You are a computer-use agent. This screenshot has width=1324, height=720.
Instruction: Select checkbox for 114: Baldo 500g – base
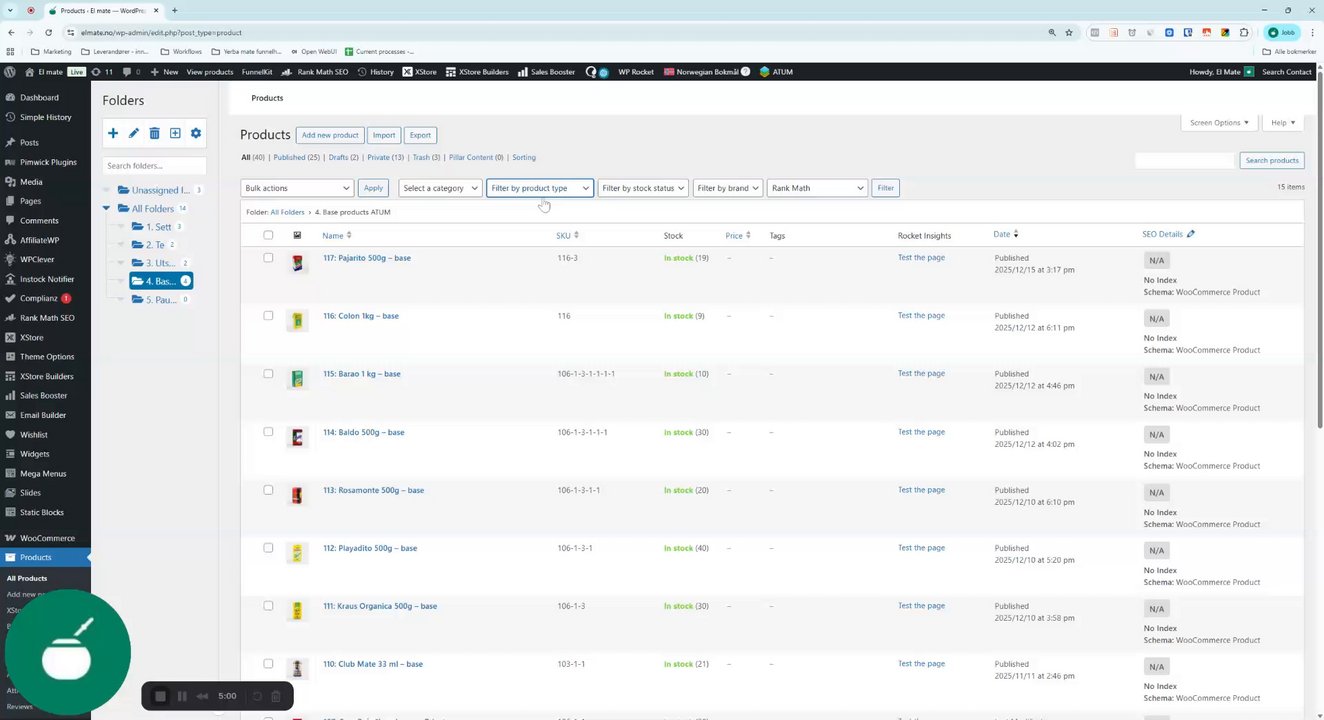(268, 432)
